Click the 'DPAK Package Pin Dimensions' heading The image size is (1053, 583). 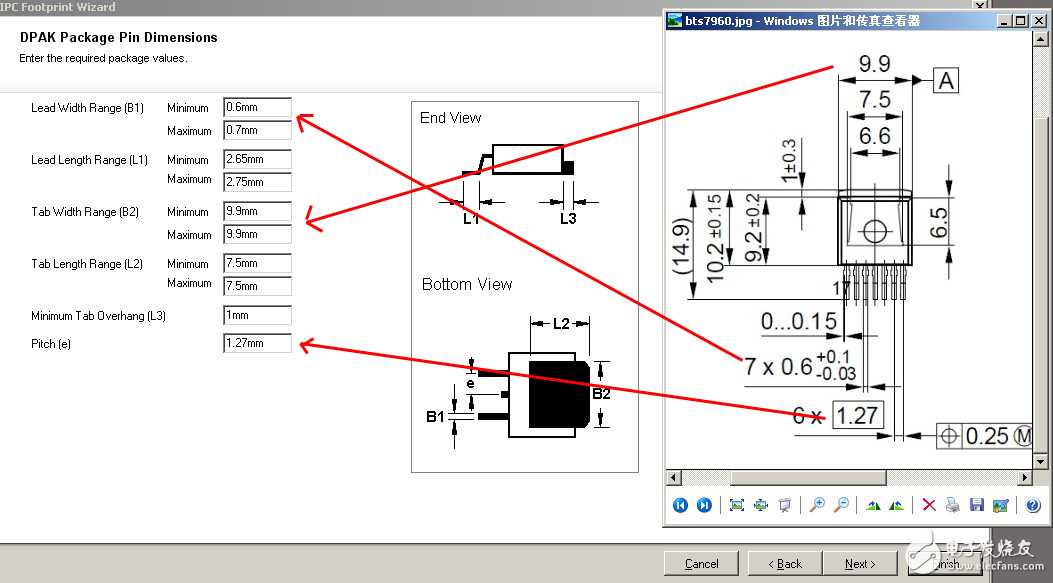pos(119,38)
